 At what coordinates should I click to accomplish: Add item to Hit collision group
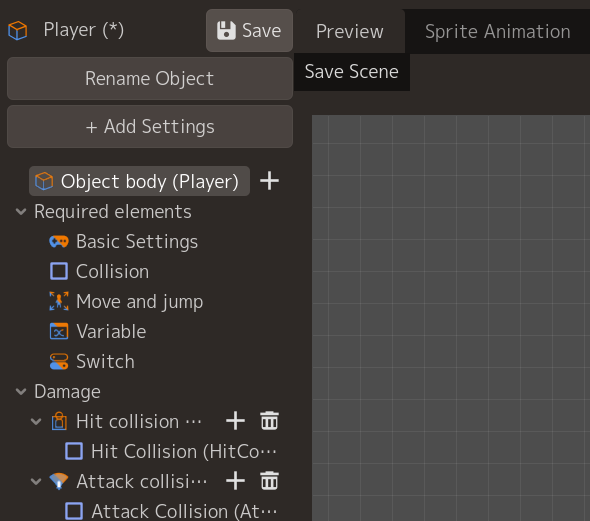236,421
